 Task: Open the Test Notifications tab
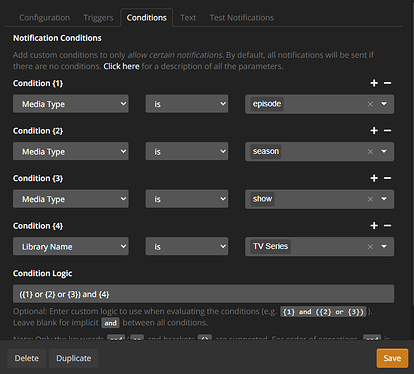(x=242, y=18)
